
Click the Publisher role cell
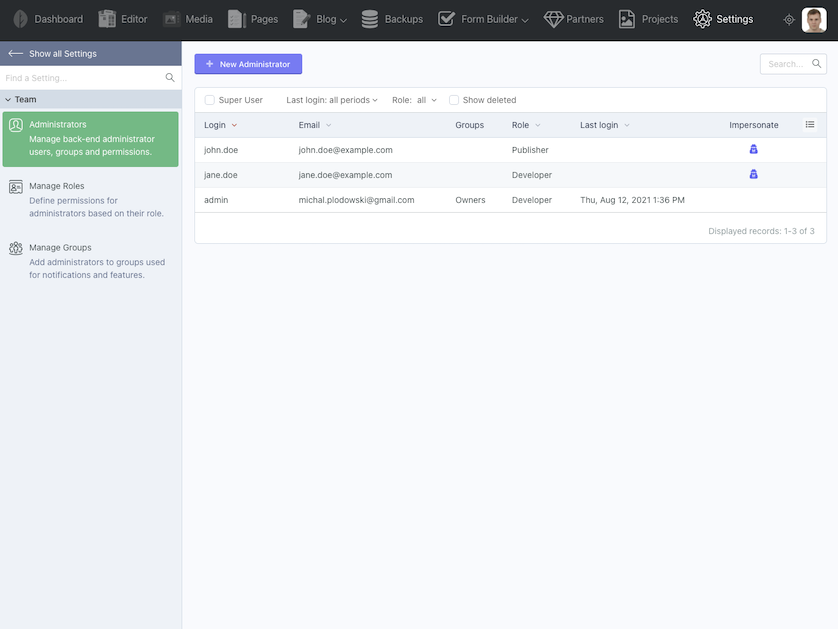530,150
